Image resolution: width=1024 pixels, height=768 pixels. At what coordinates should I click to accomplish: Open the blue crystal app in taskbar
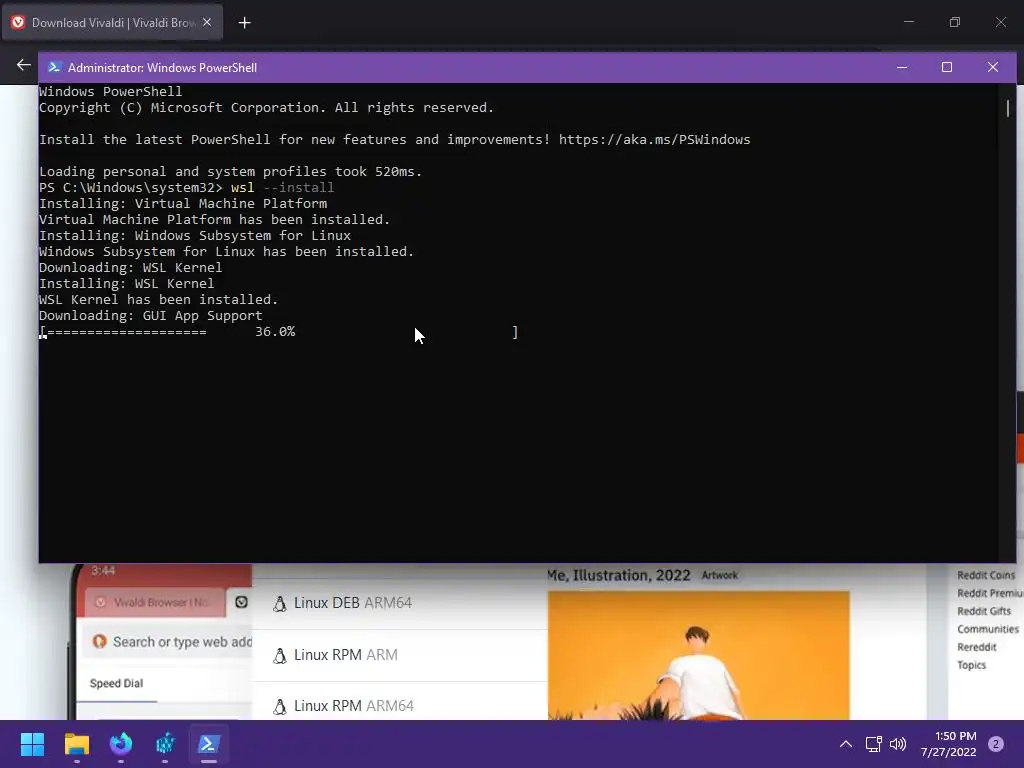pyautogui.click(x=165, y=744)
